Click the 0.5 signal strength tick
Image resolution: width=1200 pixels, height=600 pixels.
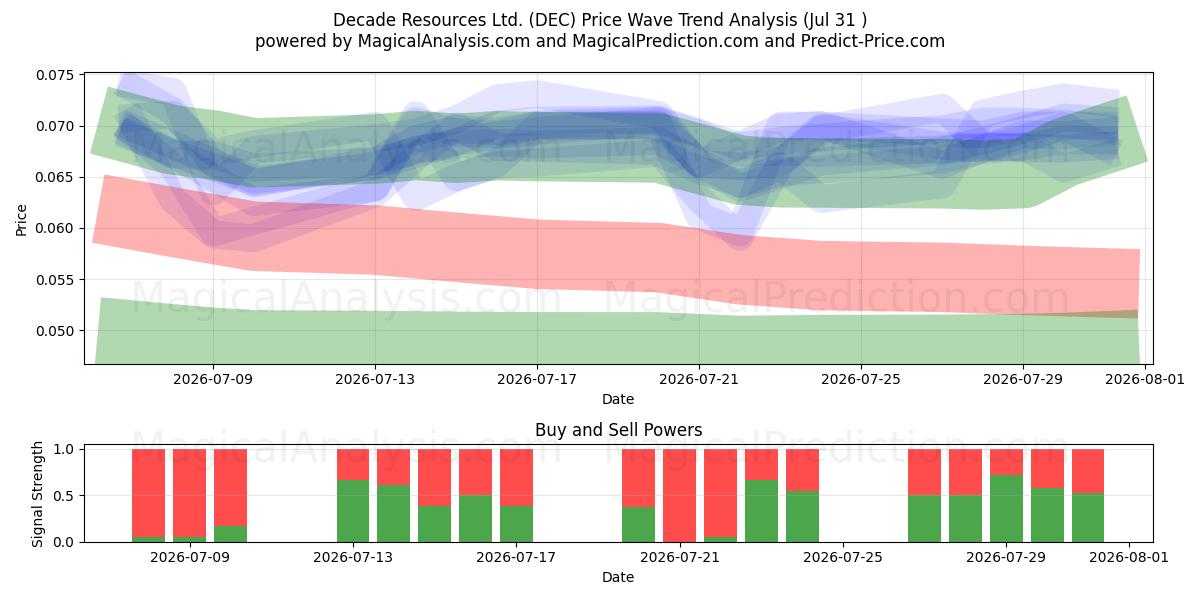[65, 496]
